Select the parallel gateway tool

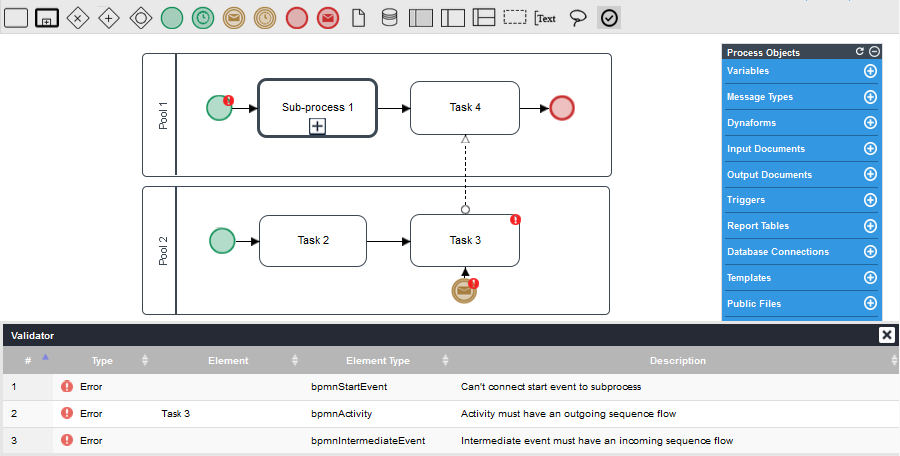[x=109, y=17]
